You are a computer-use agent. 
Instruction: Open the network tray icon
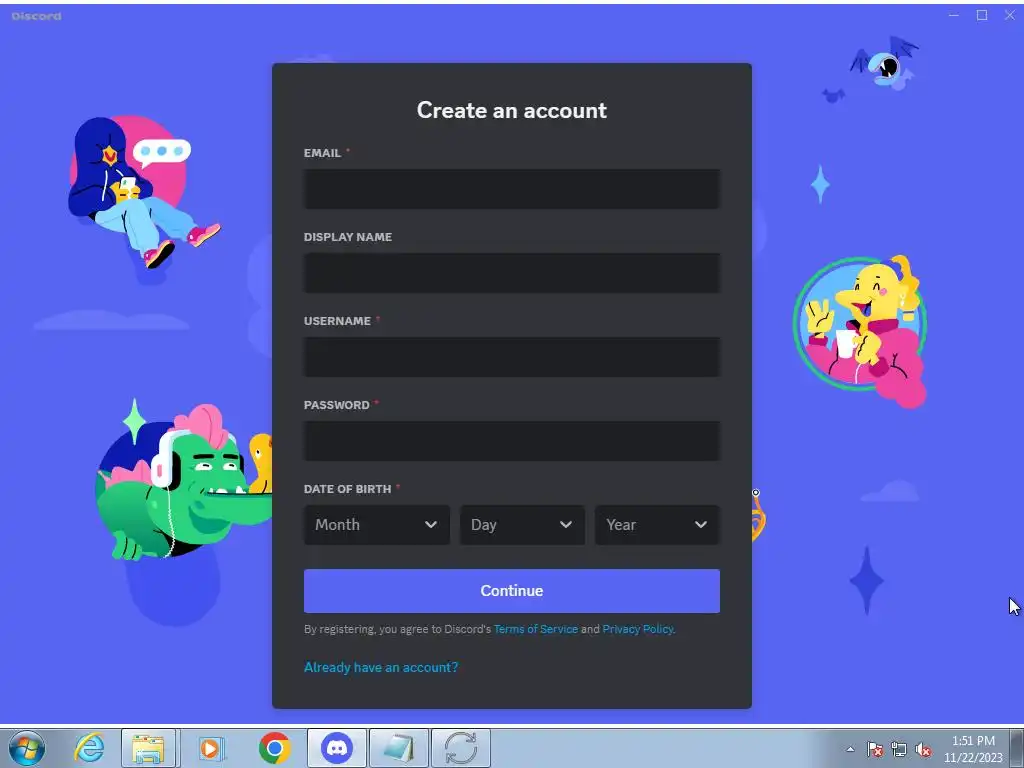899,749
